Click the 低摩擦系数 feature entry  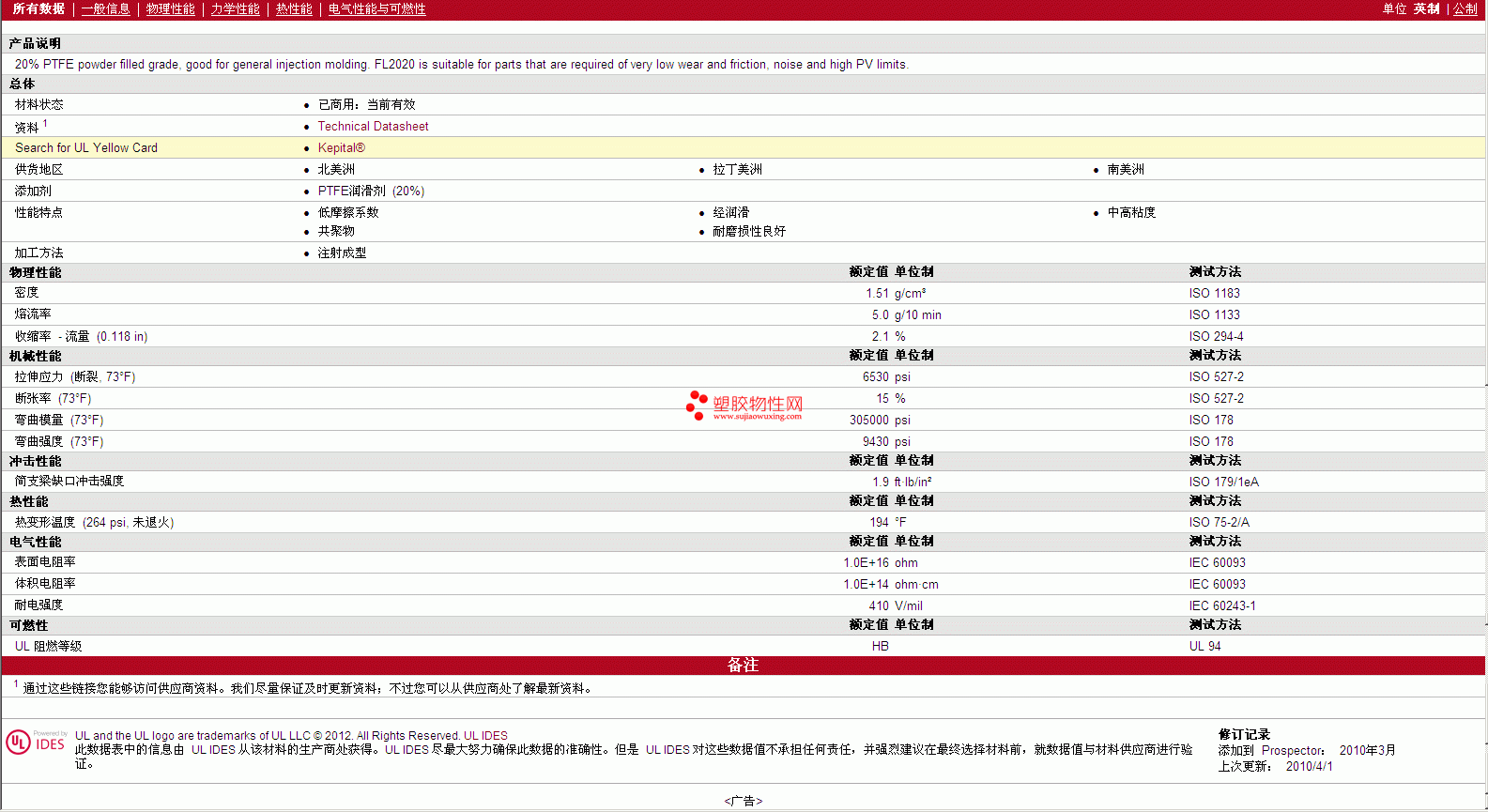pos(348,213)
